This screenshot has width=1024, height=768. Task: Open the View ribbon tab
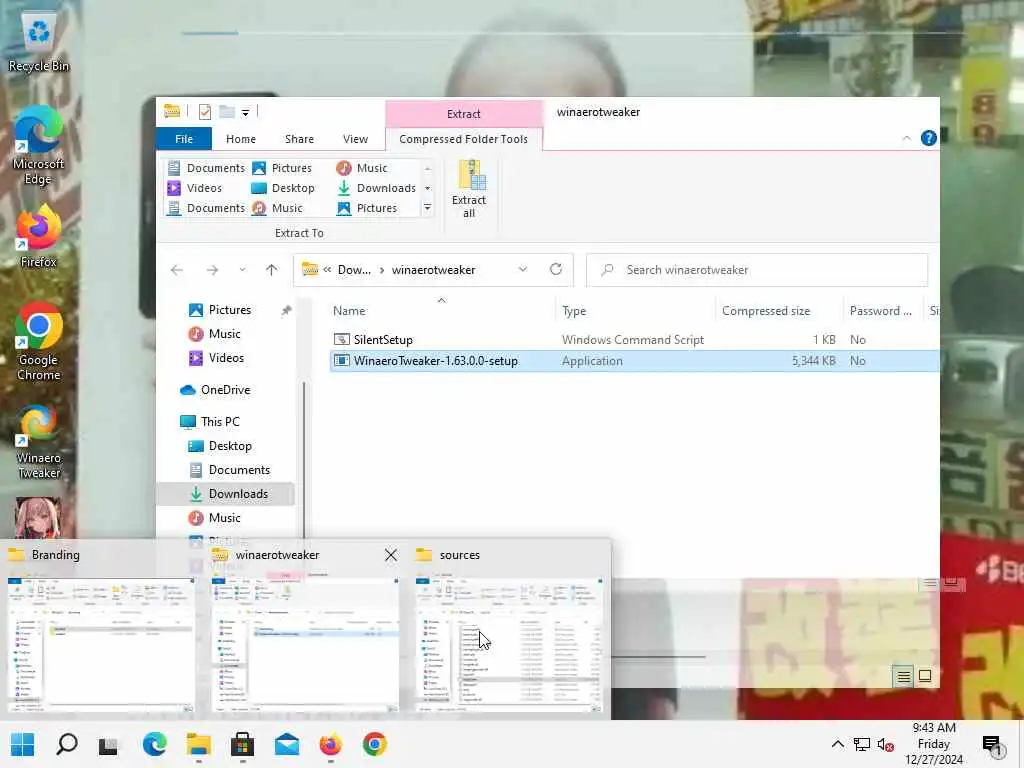pyautogui.click(x=355, y=139)
